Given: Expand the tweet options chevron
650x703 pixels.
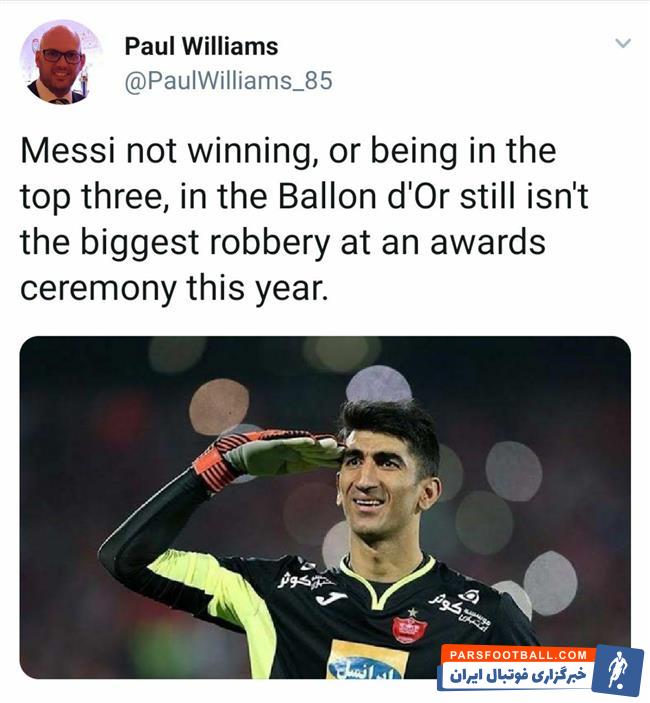Looking at the screenshot, I should point(623,43).
